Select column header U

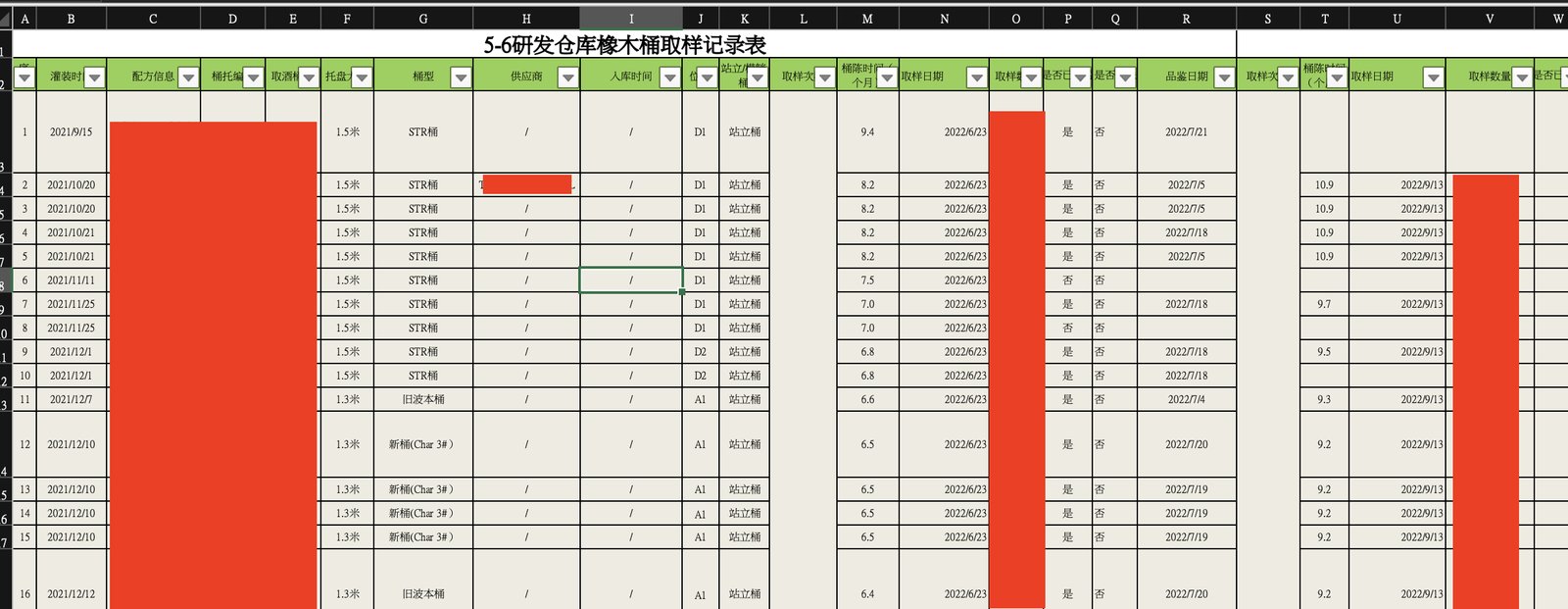[1396, 19]
